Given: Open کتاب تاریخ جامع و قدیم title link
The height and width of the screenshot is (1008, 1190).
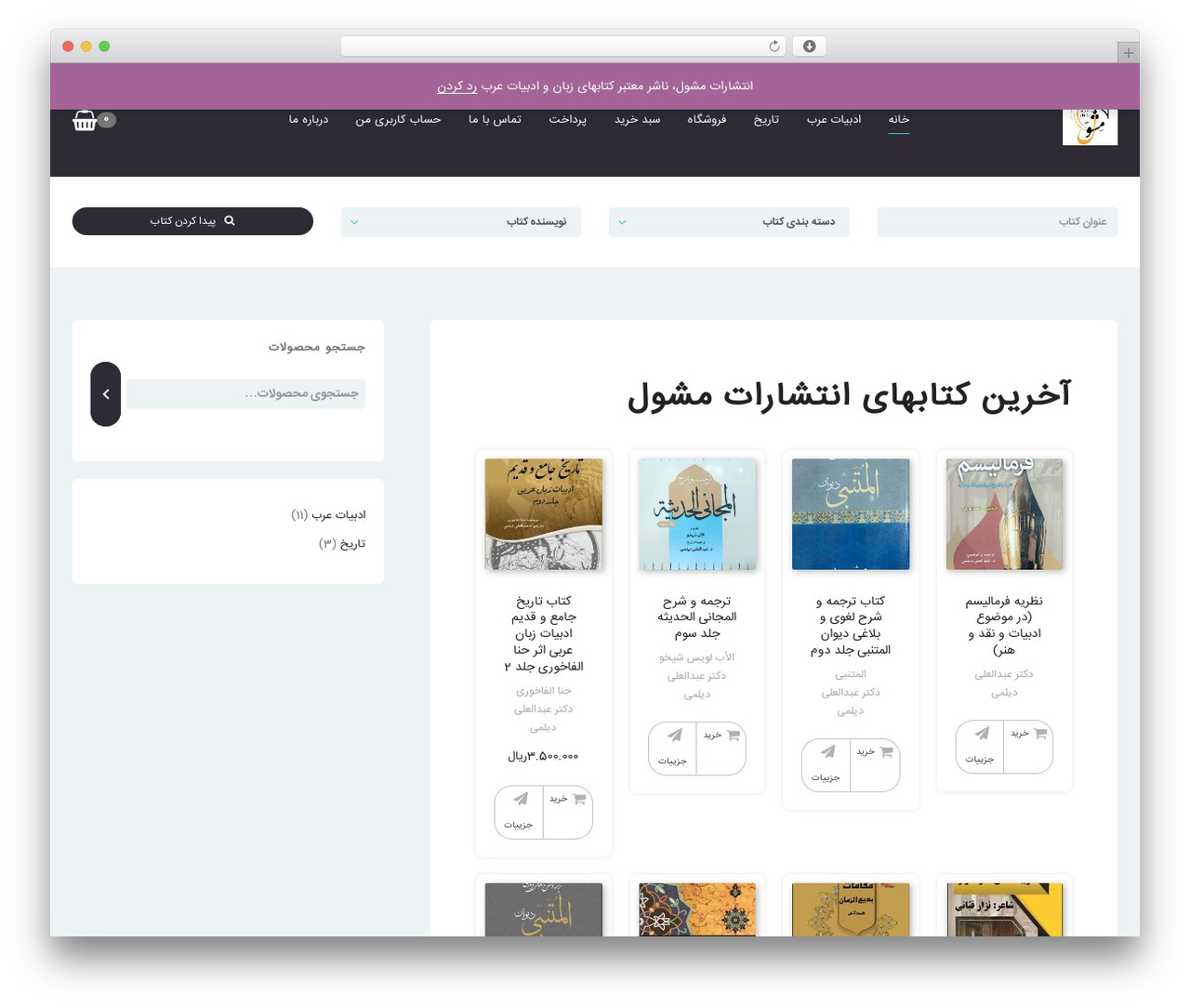Looking at the screenshot, I should click(x=544, y=633).
